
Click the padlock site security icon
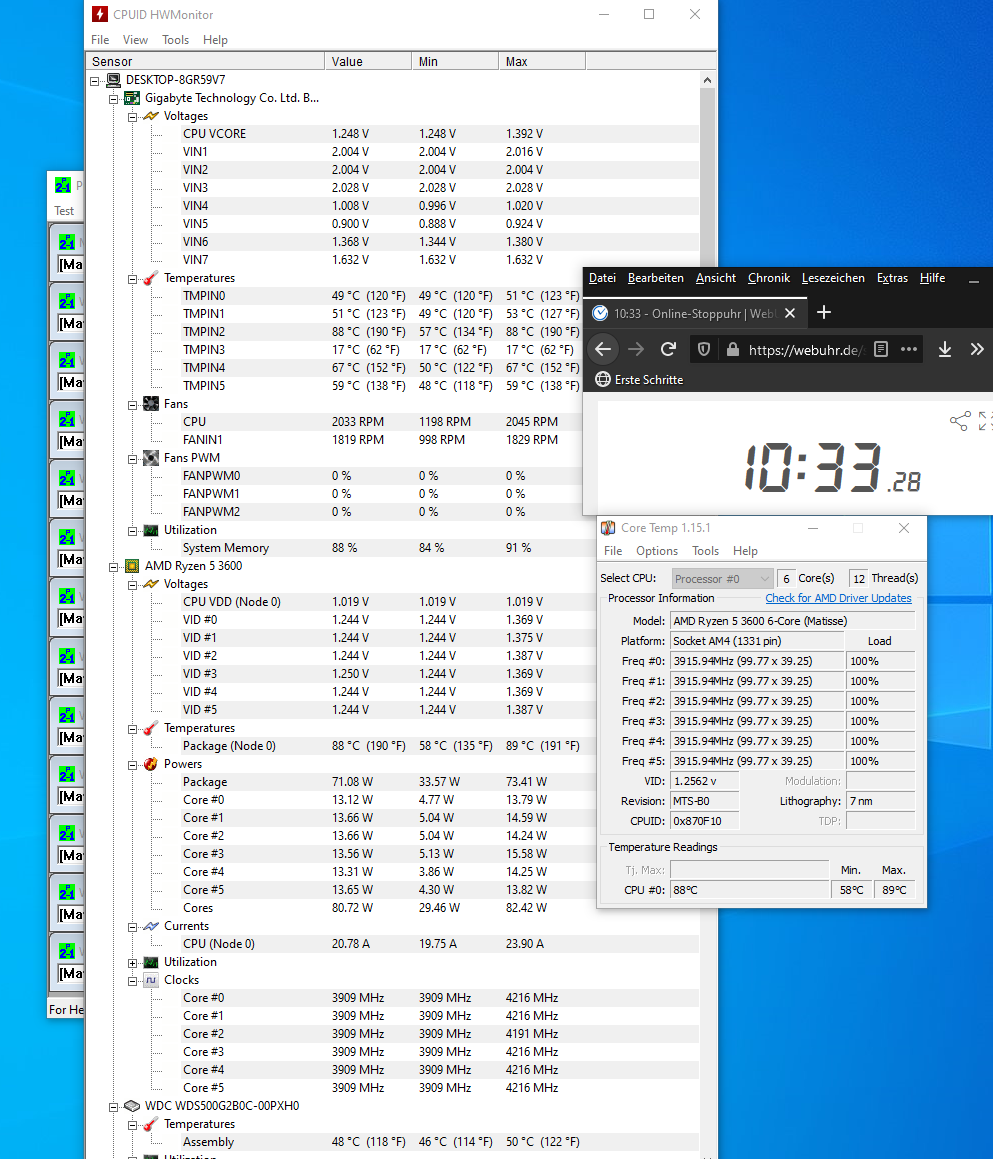point(733,350)
